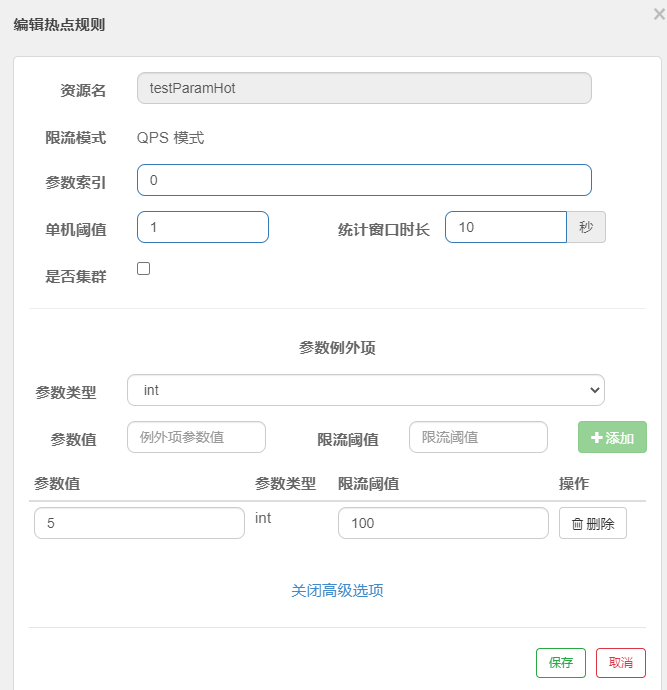Open the 参数类型 dropdown
Viewport: 667px width, 690px height.
click(x=366, y=390)
